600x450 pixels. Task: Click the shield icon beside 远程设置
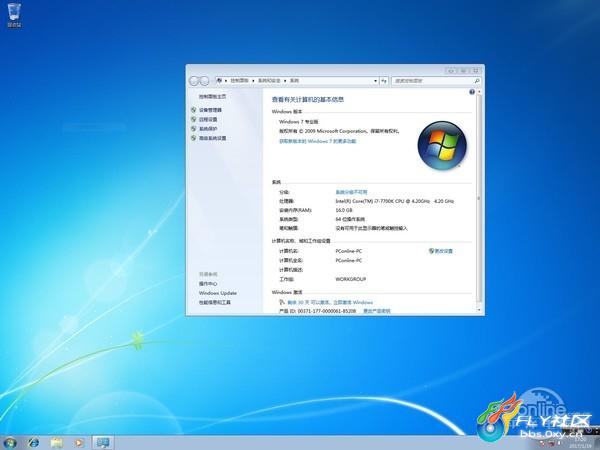(x=194, y=119)
